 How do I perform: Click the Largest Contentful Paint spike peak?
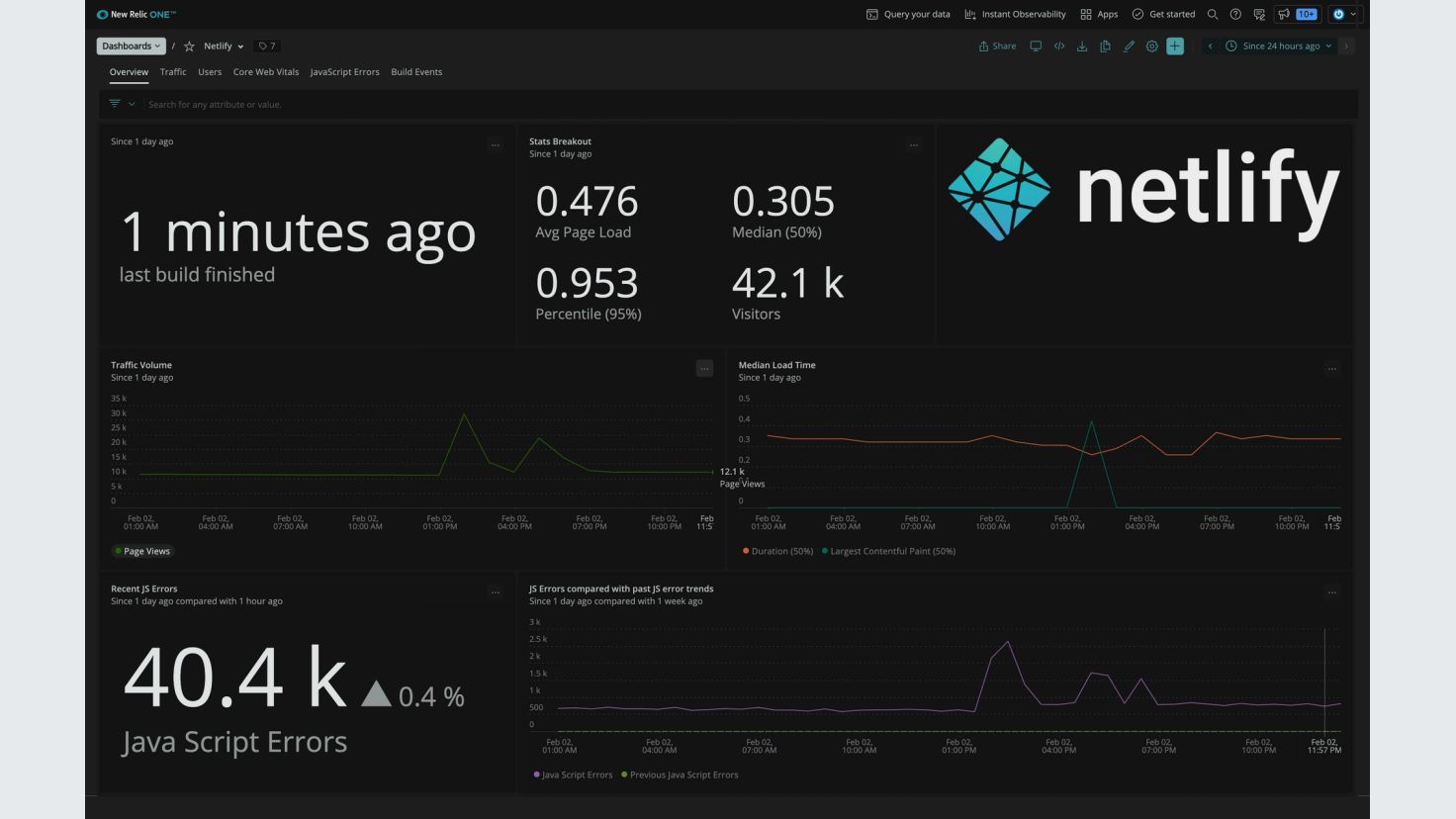pos(1092,422)
